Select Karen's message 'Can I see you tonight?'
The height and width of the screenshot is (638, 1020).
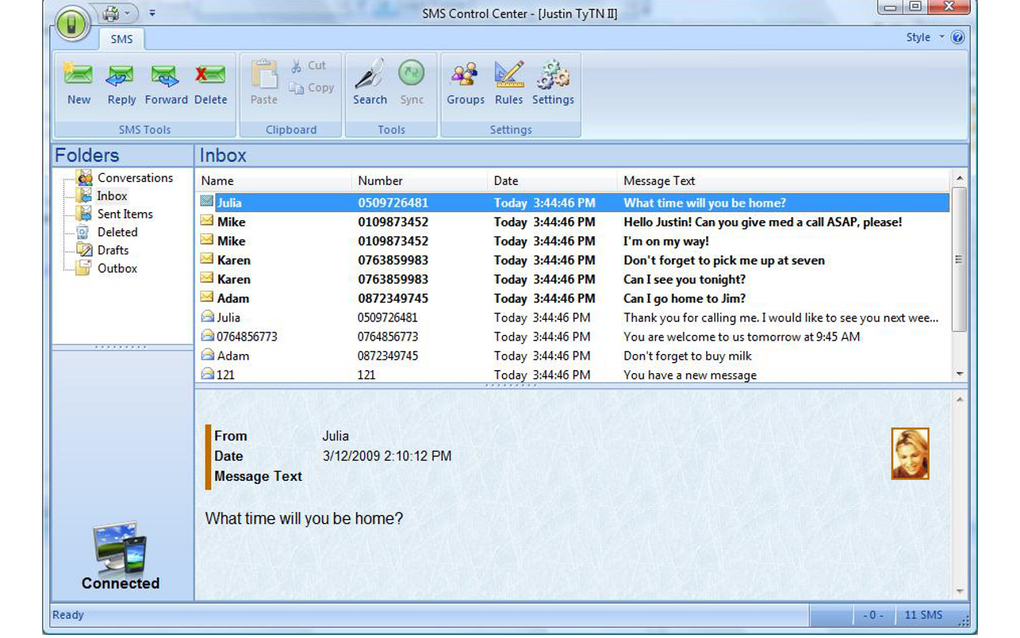[572, 279]
